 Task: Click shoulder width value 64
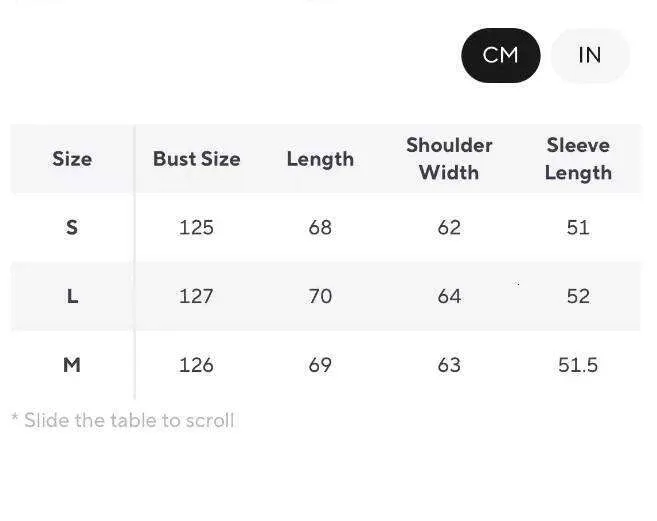point(449,296)
